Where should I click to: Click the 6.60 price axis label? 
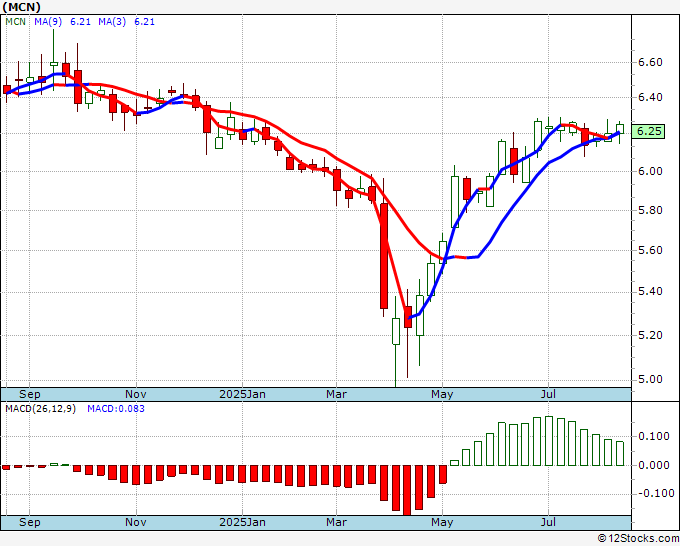click(x=650, y=62)
